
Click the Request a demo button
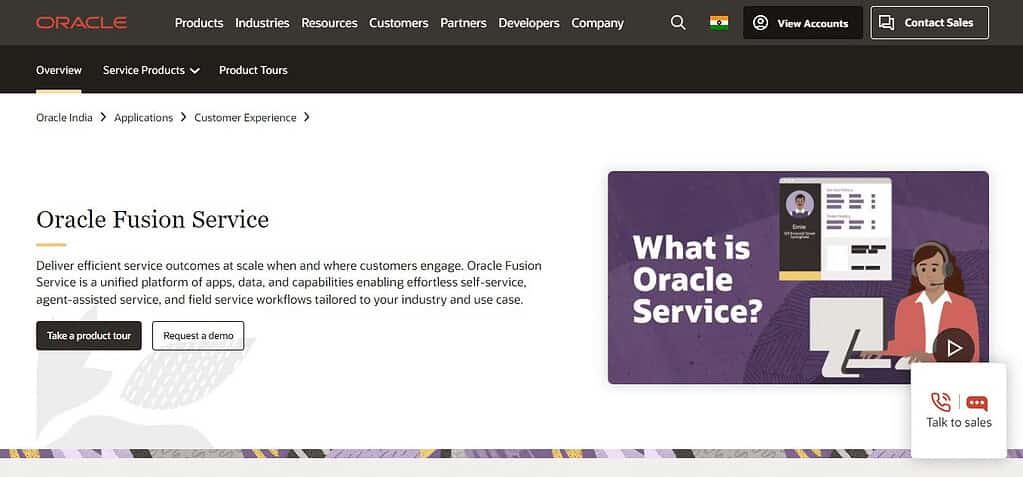click(198, 335)
